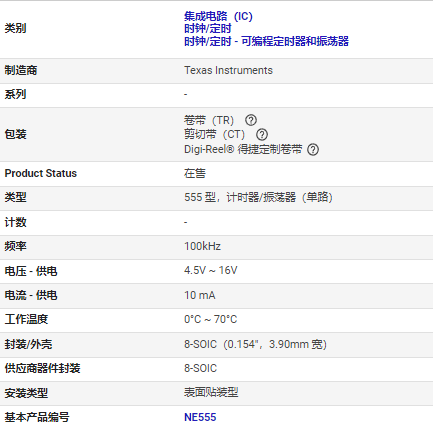Click the 100kHz frequency value
This screenshot has height=429, width=433.
tap(202, 246)
